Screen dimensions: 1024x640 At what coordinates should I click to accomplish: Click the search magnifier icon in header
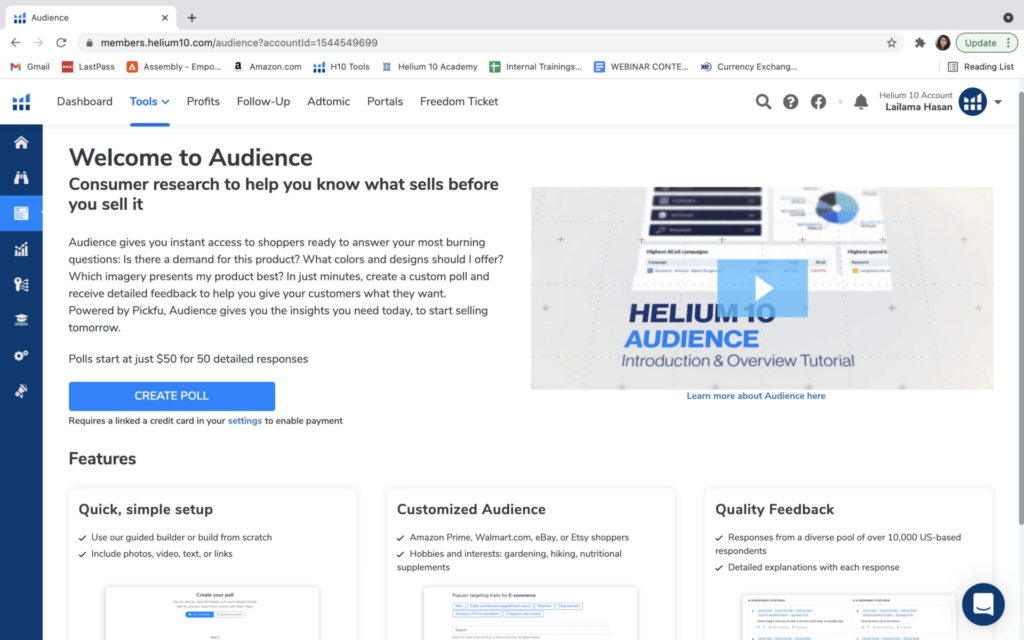pos(763,102)
